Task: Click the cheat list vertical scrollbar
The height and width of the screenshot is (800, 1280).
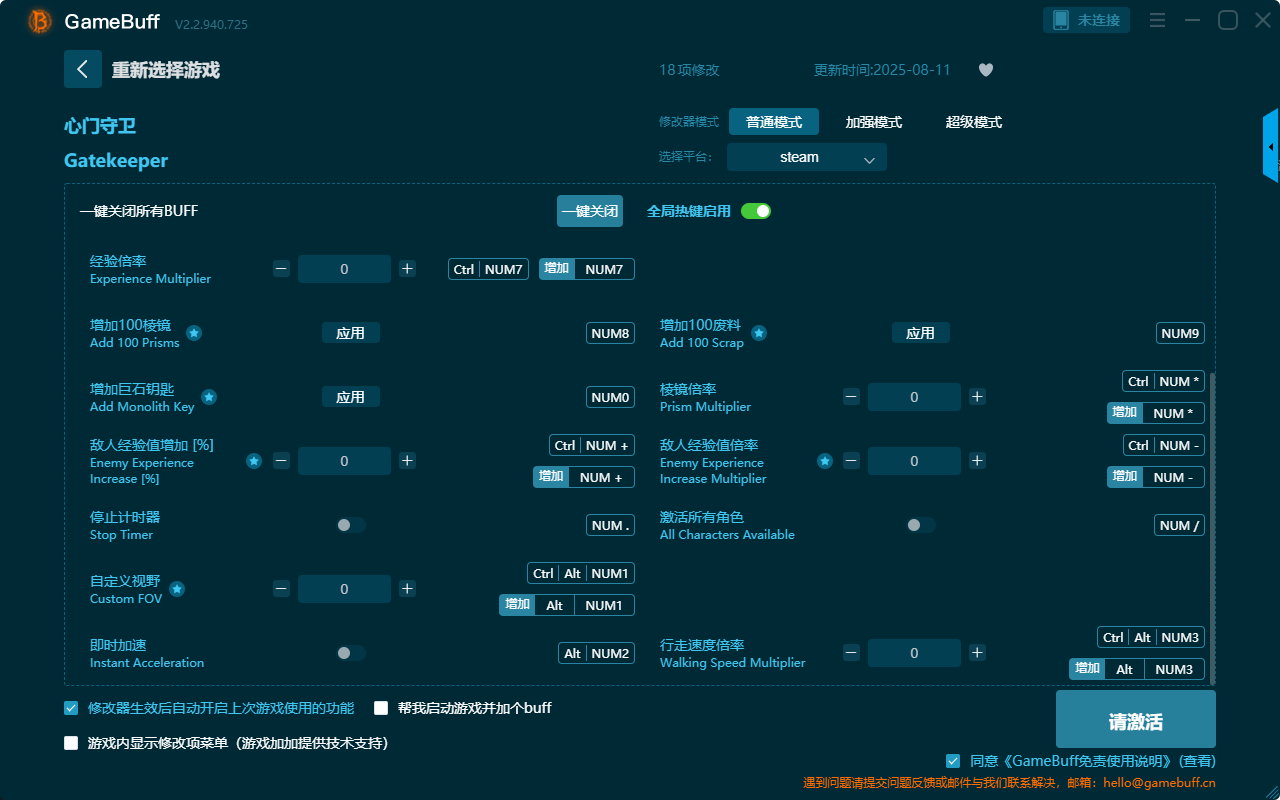Action: pyautogui.click(x=1213, y=528)
